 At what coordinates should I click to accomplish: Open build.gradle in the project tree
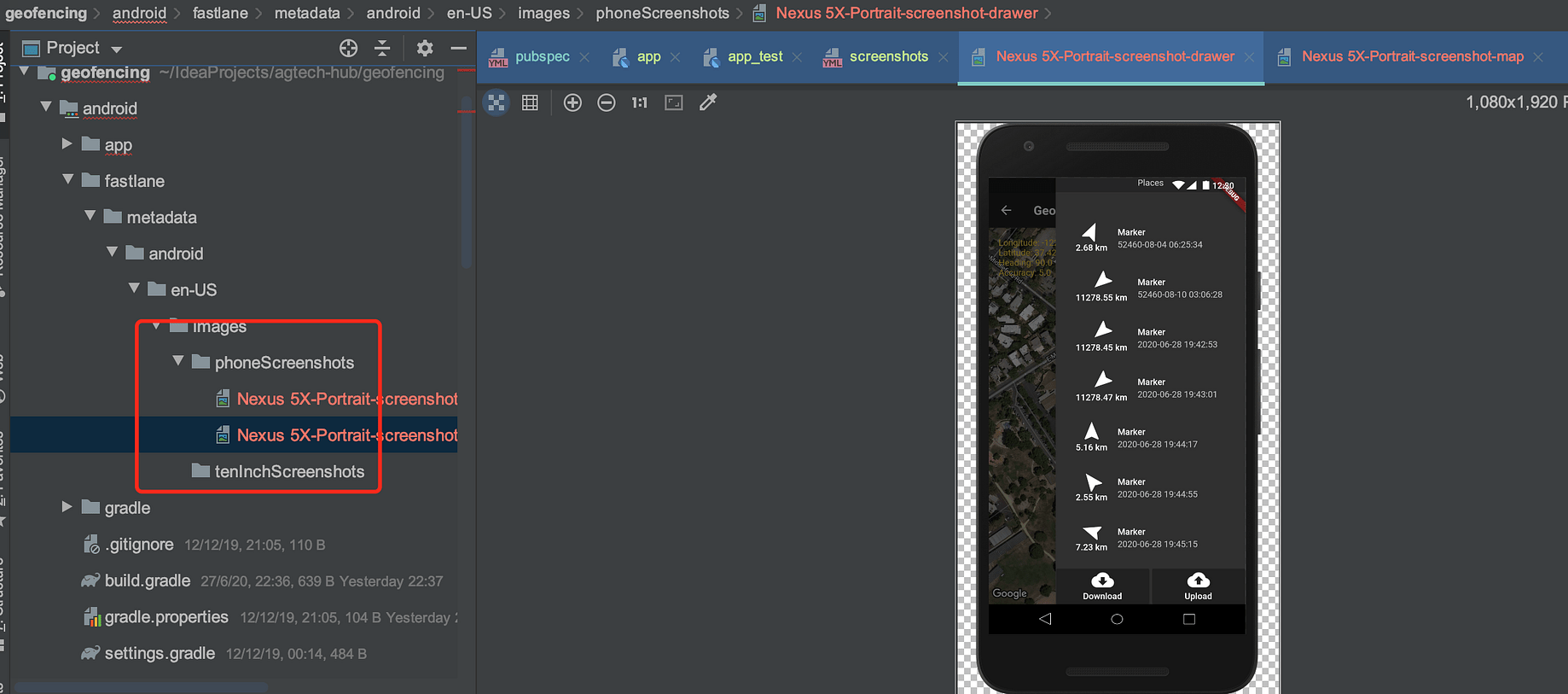point(147,580)
